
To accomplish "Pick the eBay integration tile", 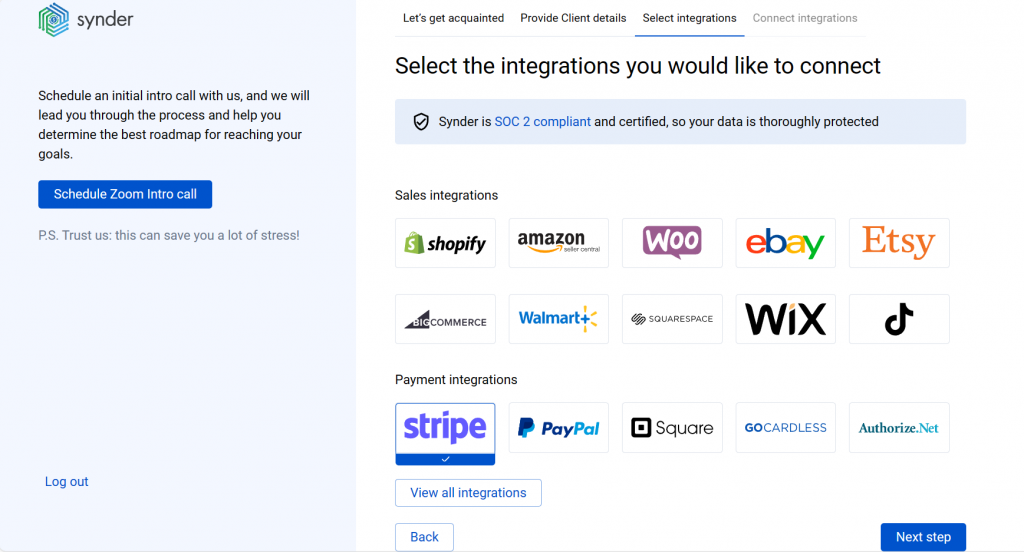I will point(785,243).
